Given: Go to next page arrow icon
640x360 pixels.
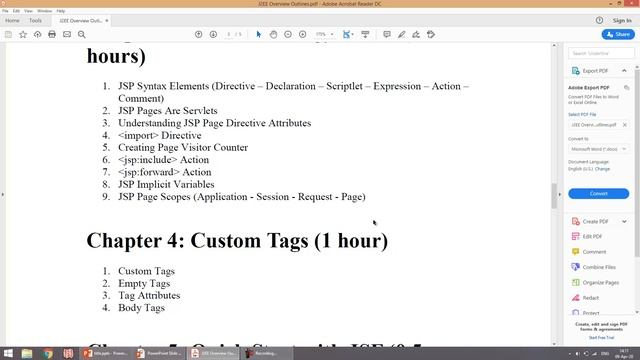Looking at the screenshot, I should (213, 35).
